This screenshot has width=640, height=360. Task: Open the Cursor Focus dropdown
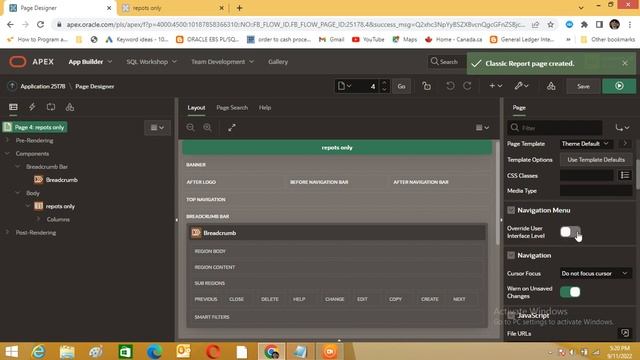point(596,273)
